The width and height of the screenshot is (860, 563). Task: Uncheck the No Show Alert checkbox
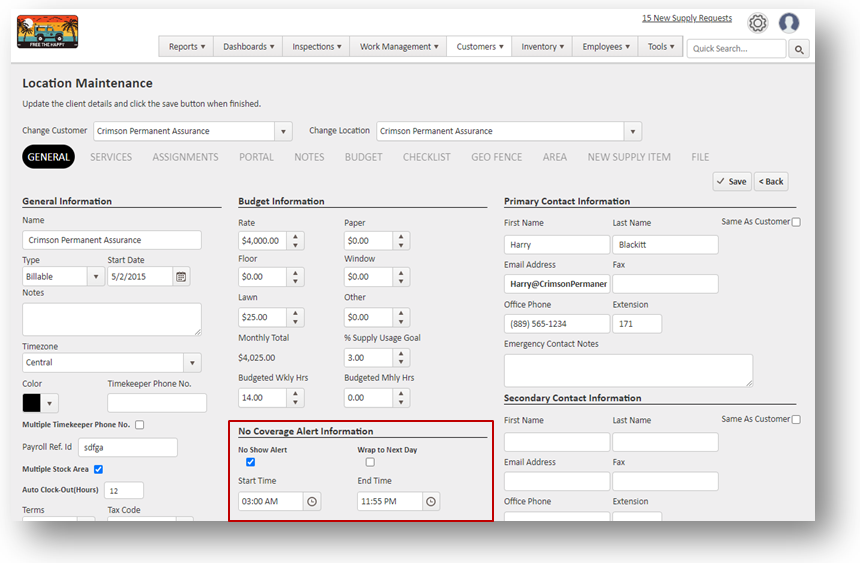[x=250, y=462]
